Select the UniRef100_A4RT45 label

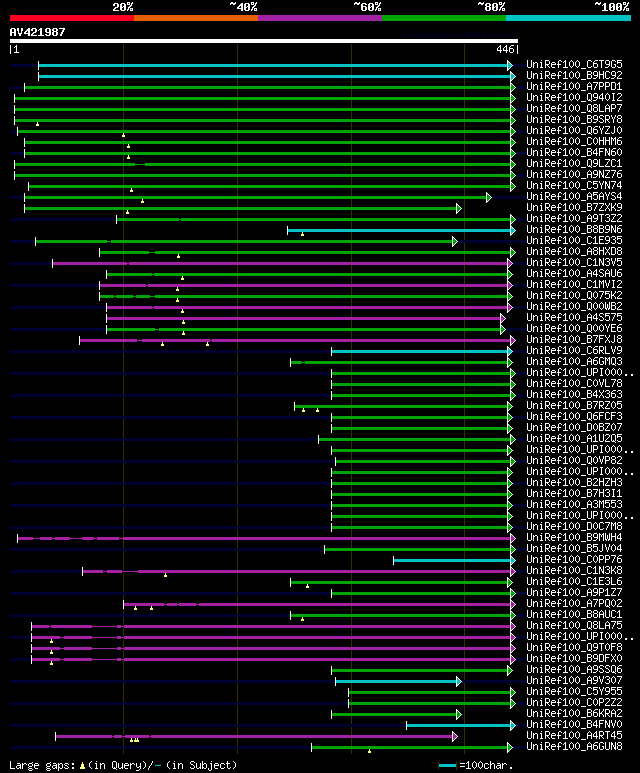(x=574, y=735)
